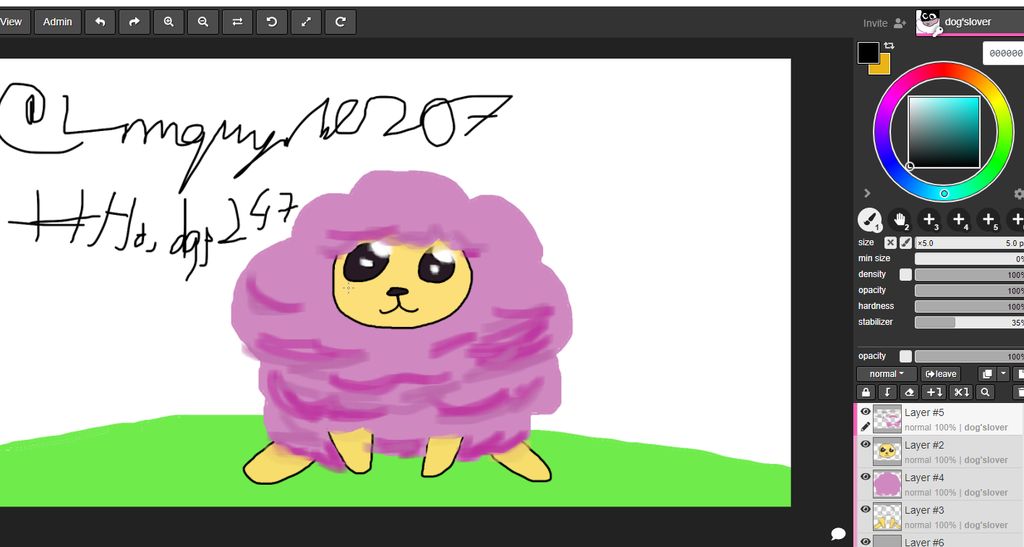
Task: Pick the black foreground color swatch
Action: (868, 52)
